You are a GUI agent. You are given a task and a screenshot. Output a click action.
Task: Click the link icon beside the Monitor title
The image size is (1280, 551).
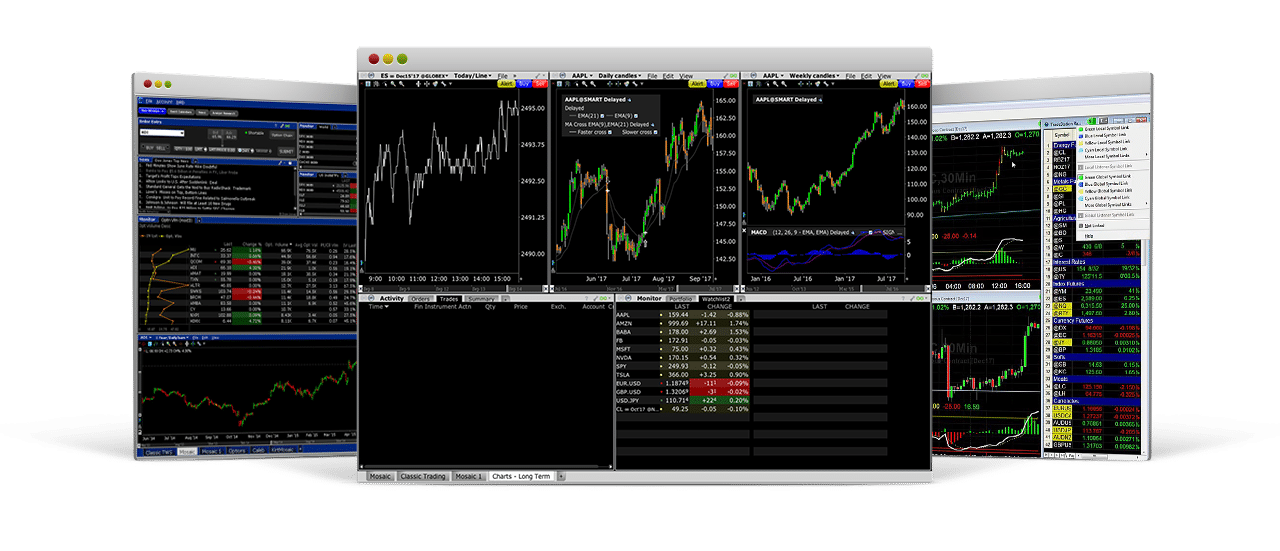click(628, 298)
